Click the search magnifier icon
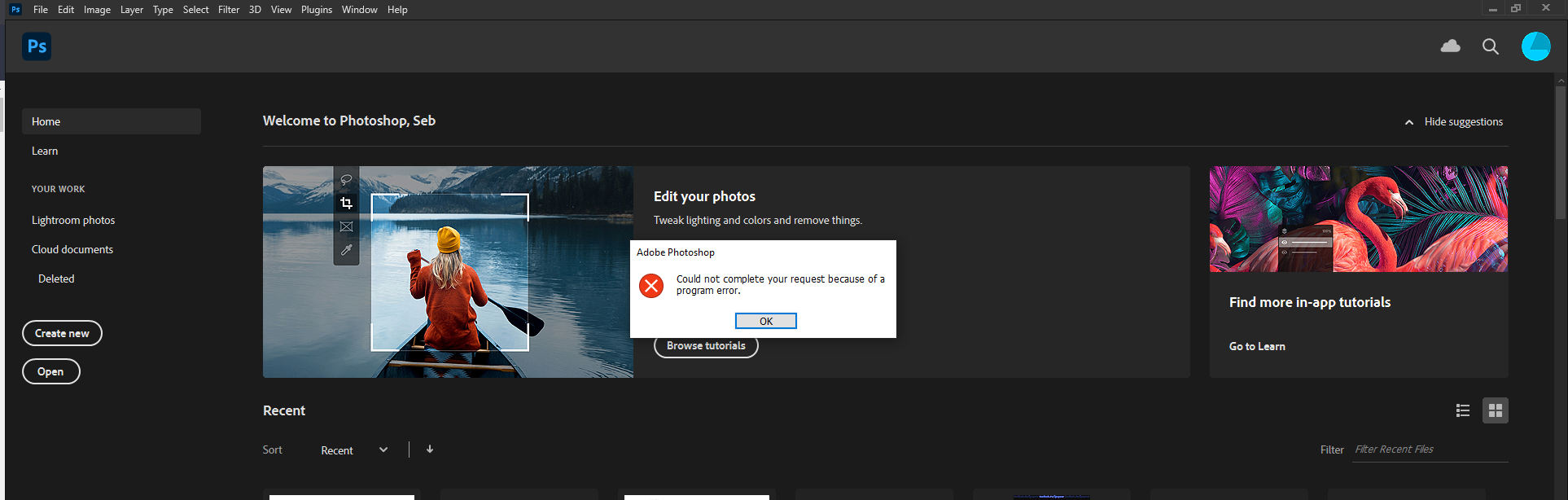Image resolution: width=1568 pixels, height=500 pixels. pos(1490,46)
